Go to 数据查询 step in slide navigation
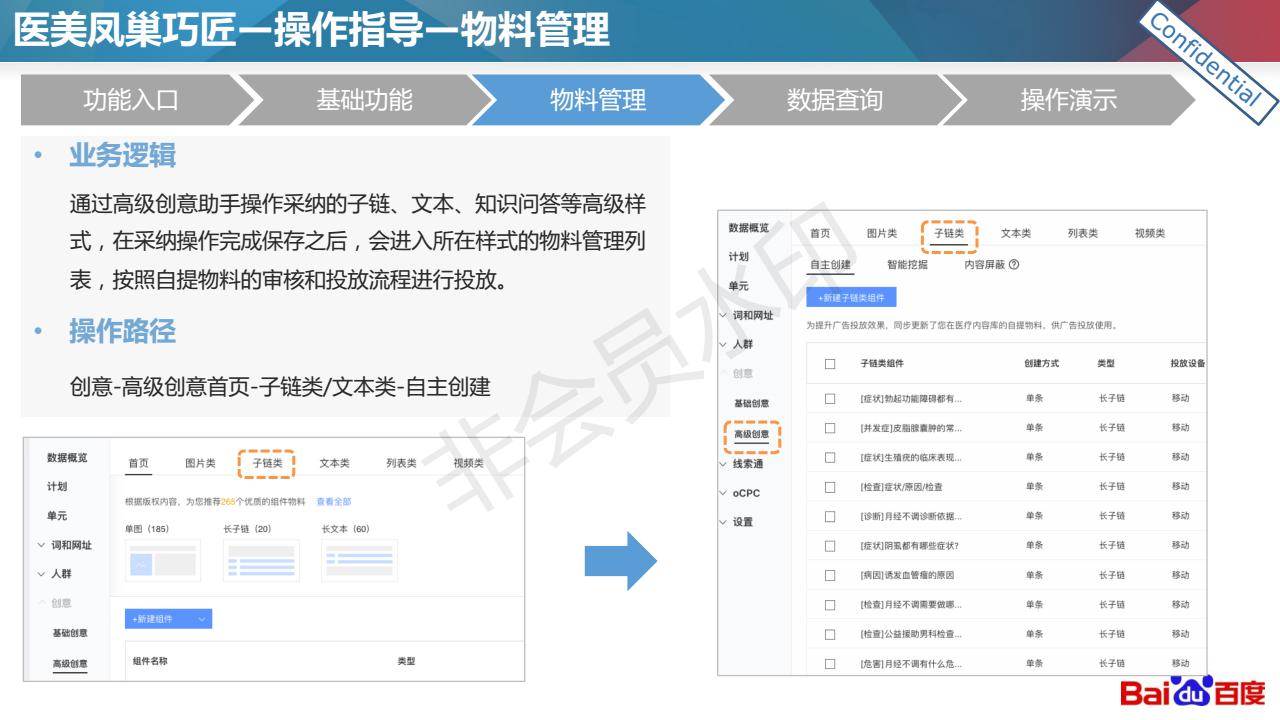 coord(834,100)
